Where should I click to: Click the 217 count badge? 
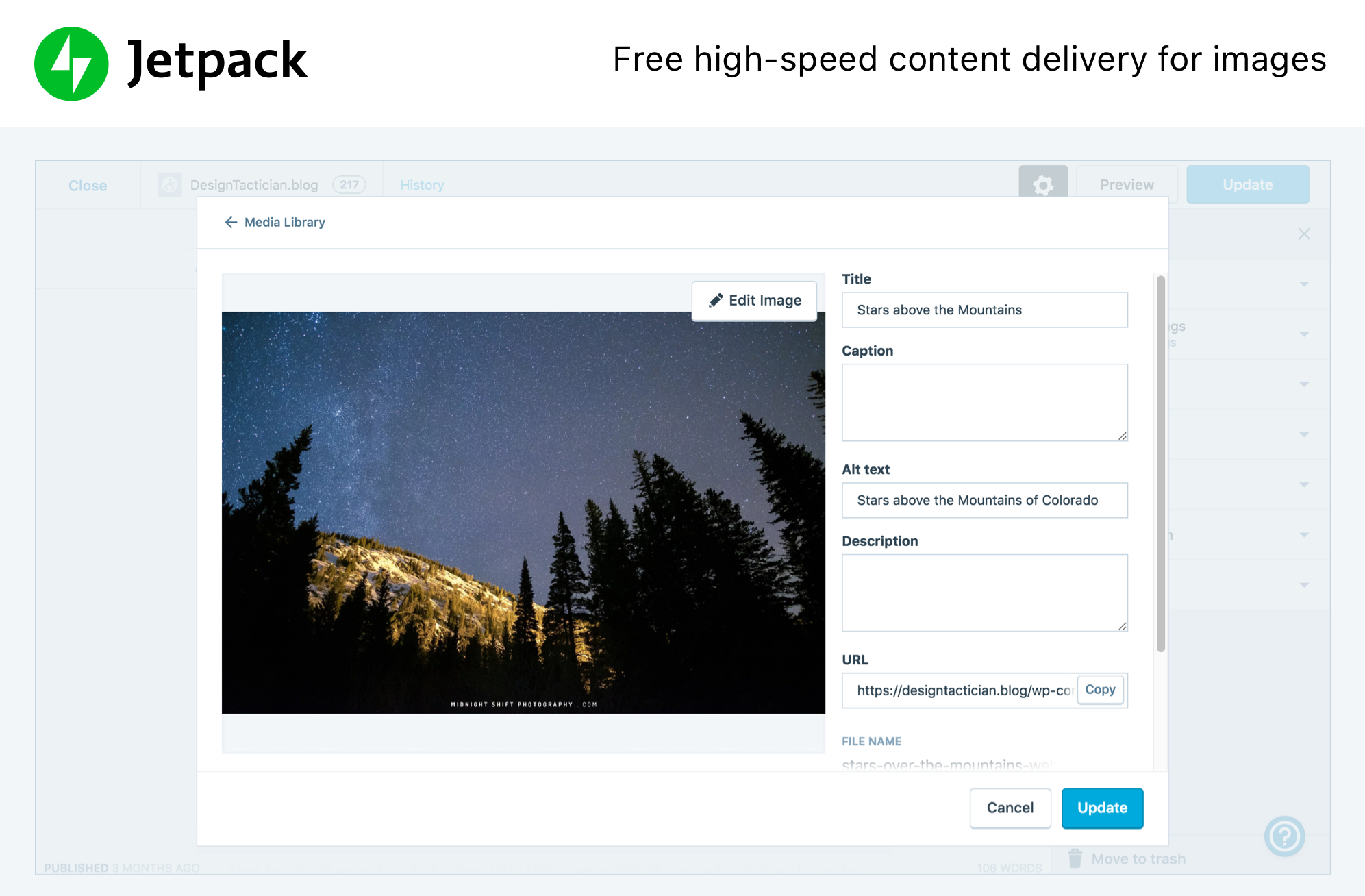tap(349, 185)
